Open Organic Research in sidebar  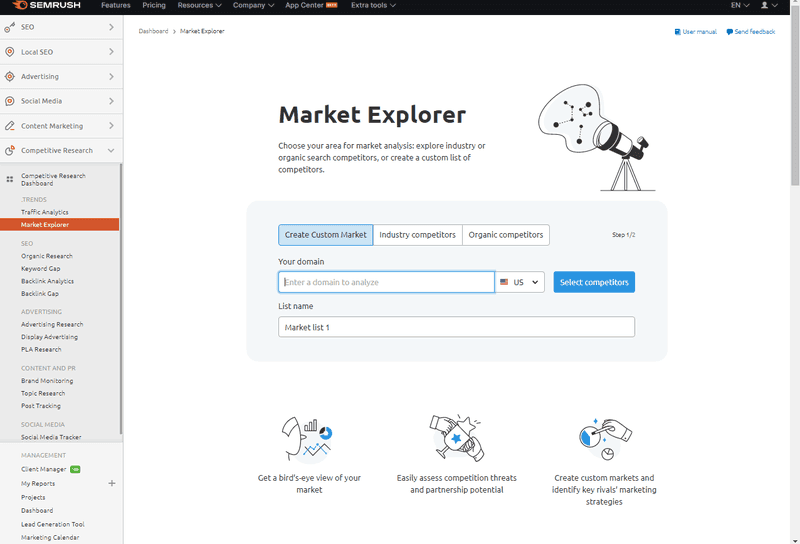coord(47,256)
